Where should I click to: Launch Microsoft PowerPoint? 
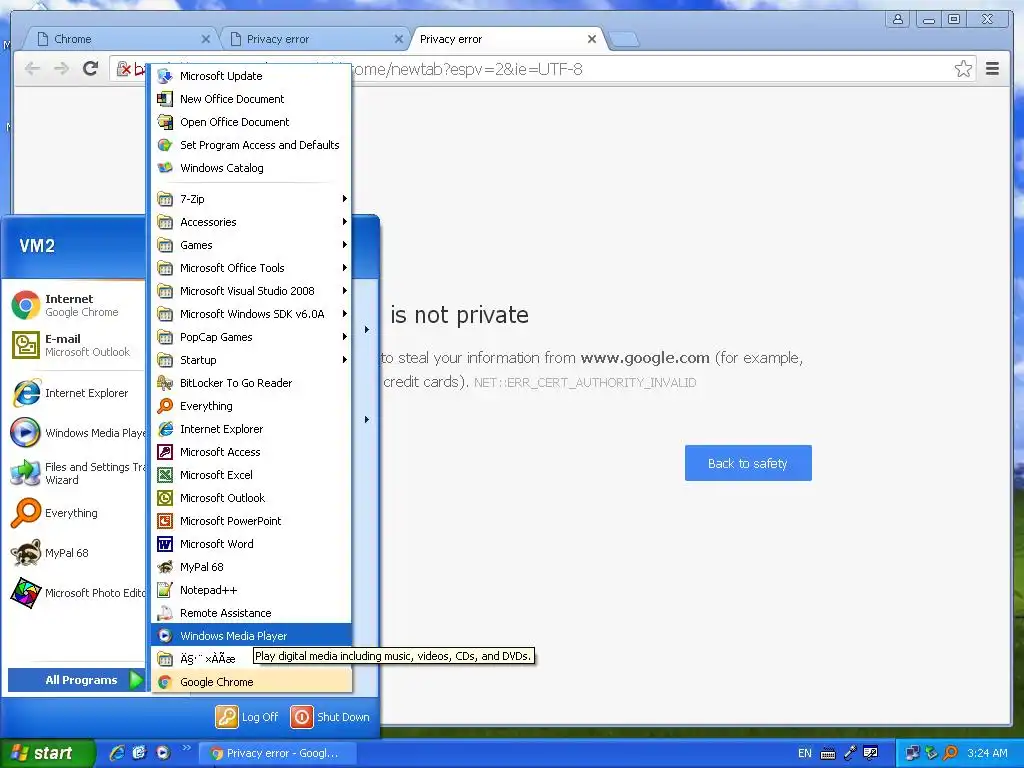(251, 520)
